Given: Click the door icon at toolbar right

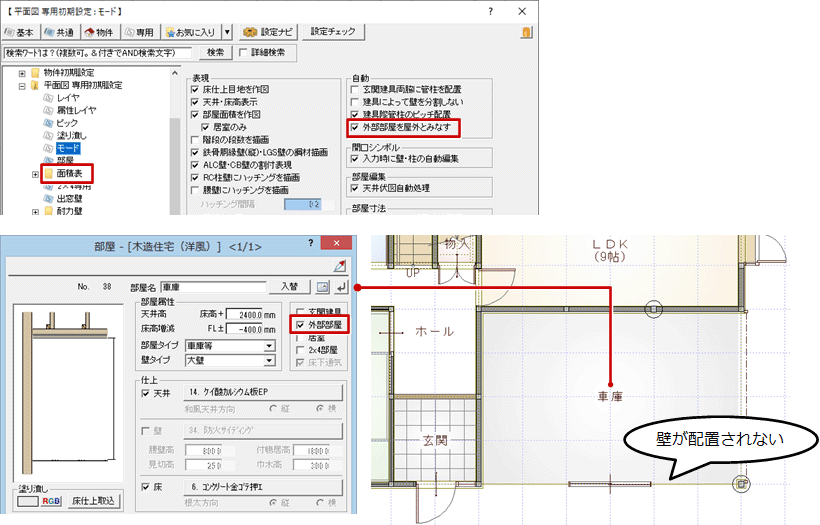Looking at the screenshot, I should click(x=524, y=32).
